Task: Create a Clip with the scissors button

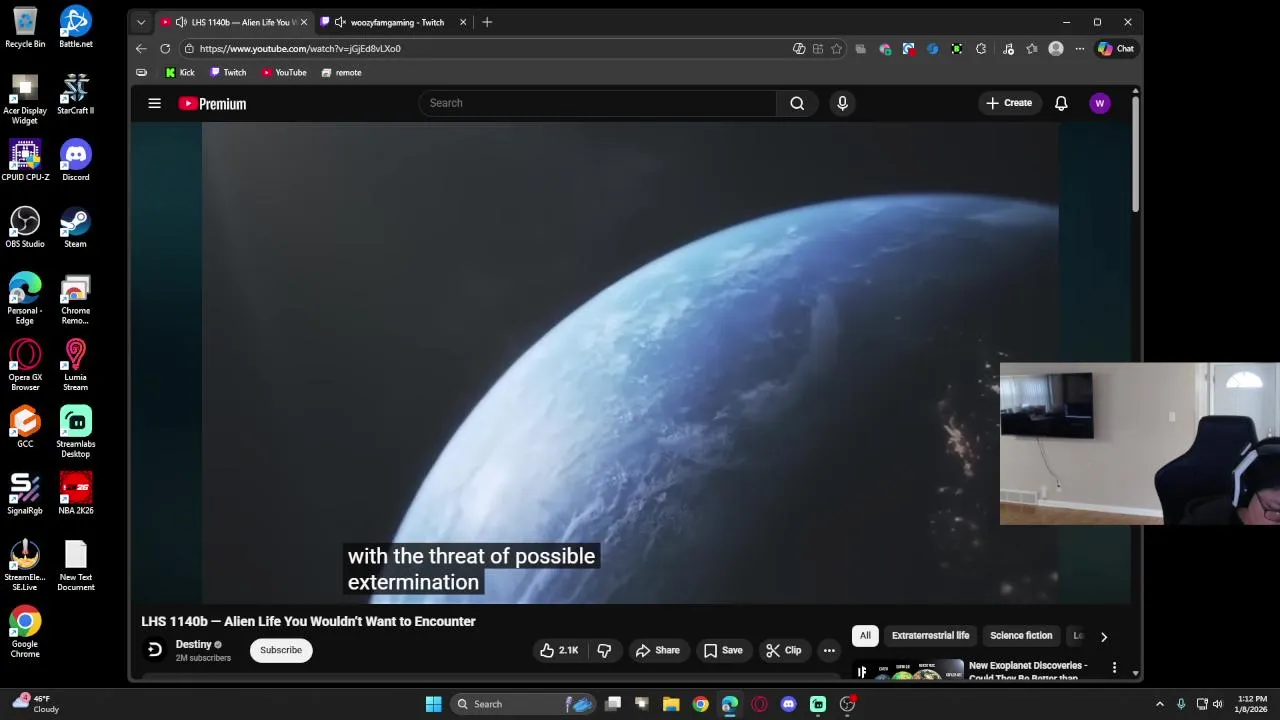Action: click(784, 650)
